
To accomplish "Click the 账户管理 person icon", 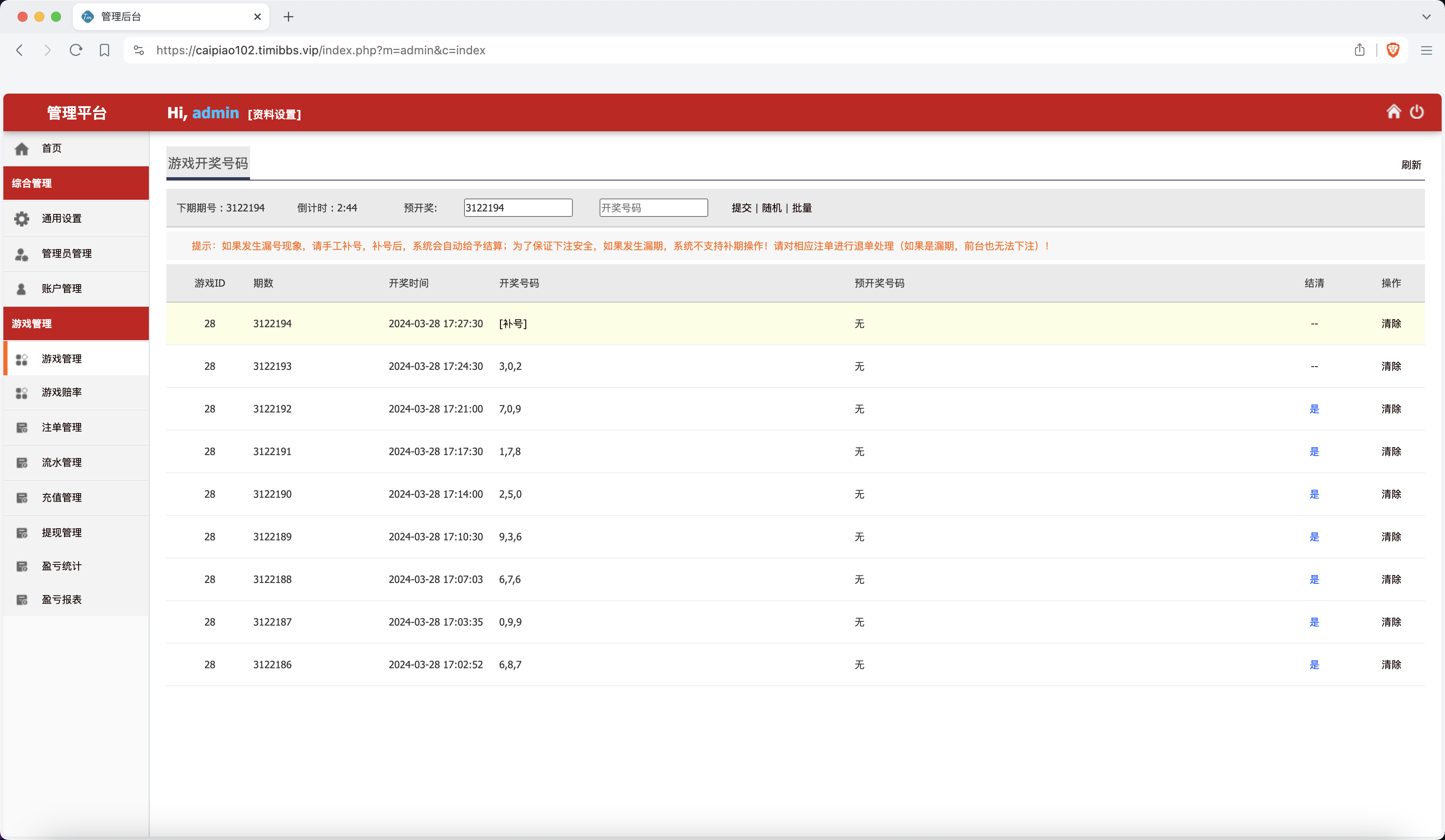I will click(22, 289).
